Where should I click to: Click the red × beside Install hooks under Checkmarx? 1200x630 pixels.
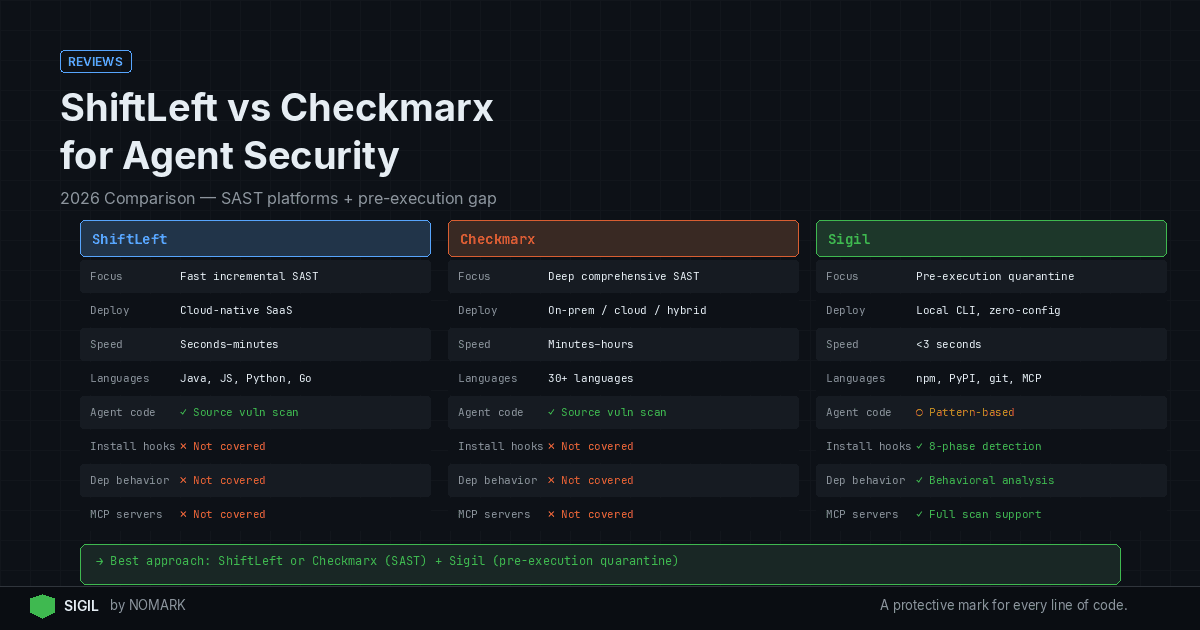click(x=551, y=446)
